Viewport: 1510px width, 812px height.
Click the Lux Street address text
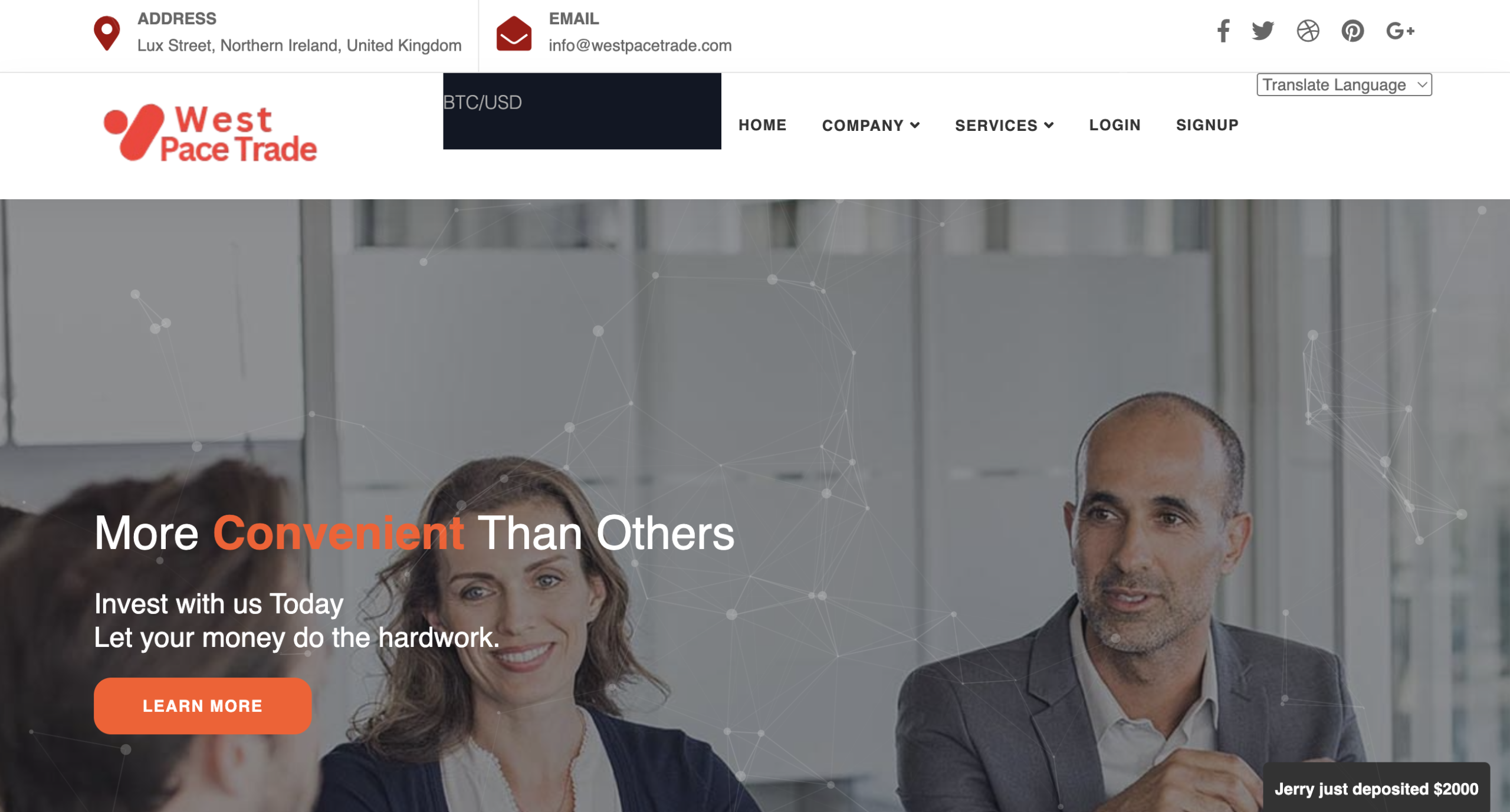point(300,45)
